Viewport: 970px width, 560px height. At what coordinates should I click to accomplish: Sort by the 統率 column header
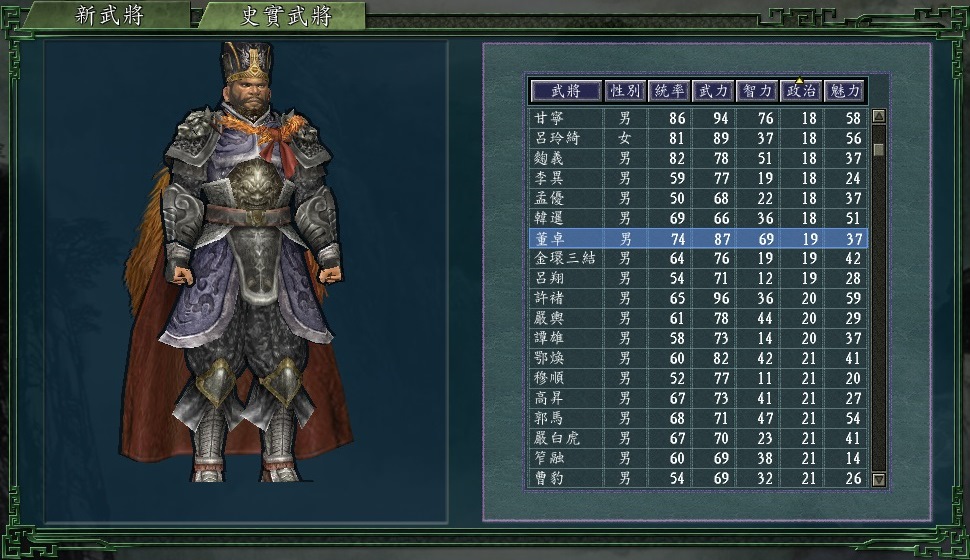coord(669,91)
